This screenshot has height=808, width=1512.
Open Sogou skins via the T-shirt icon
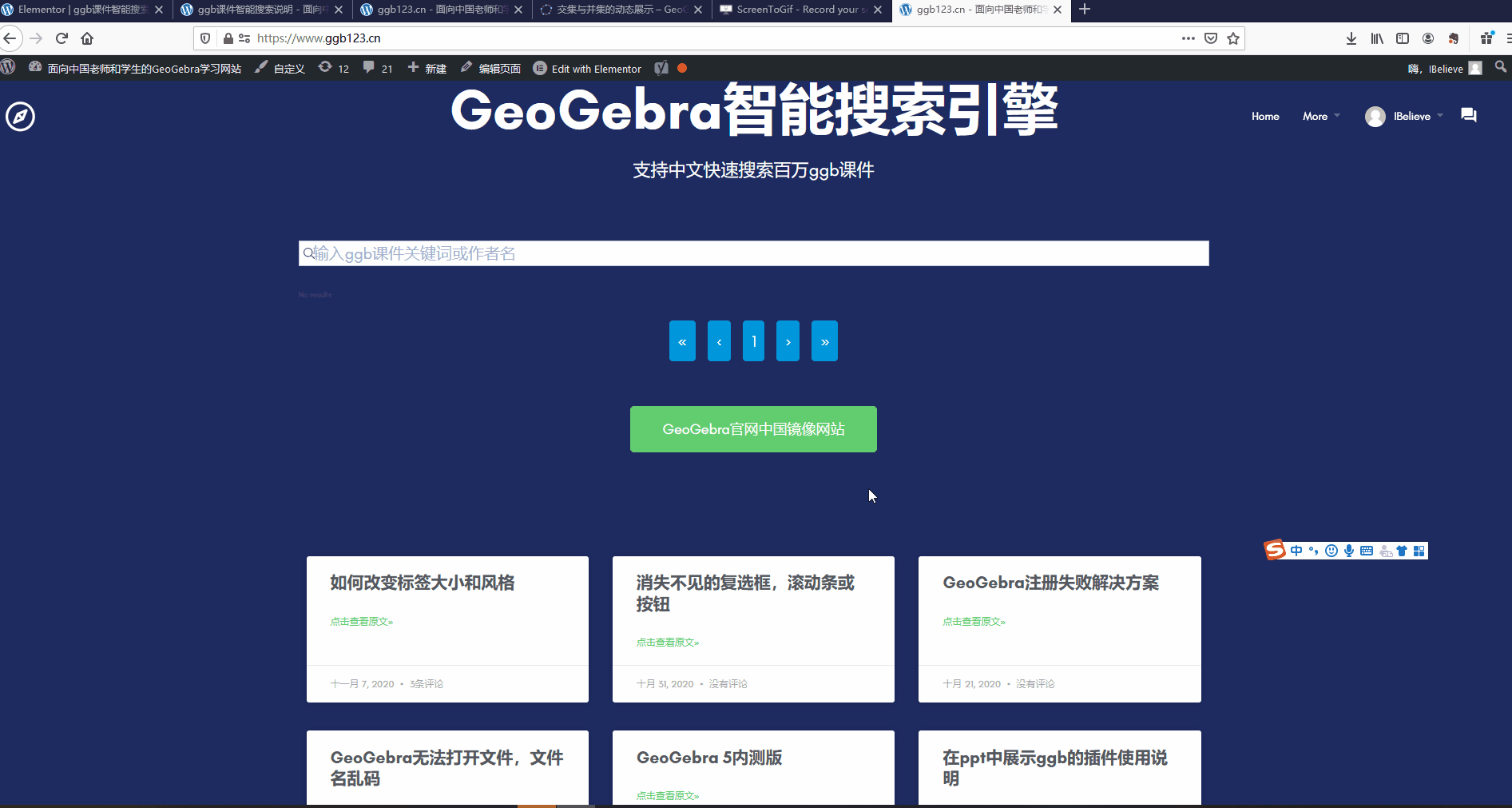pyautogui.click(x=1402, y=551)
